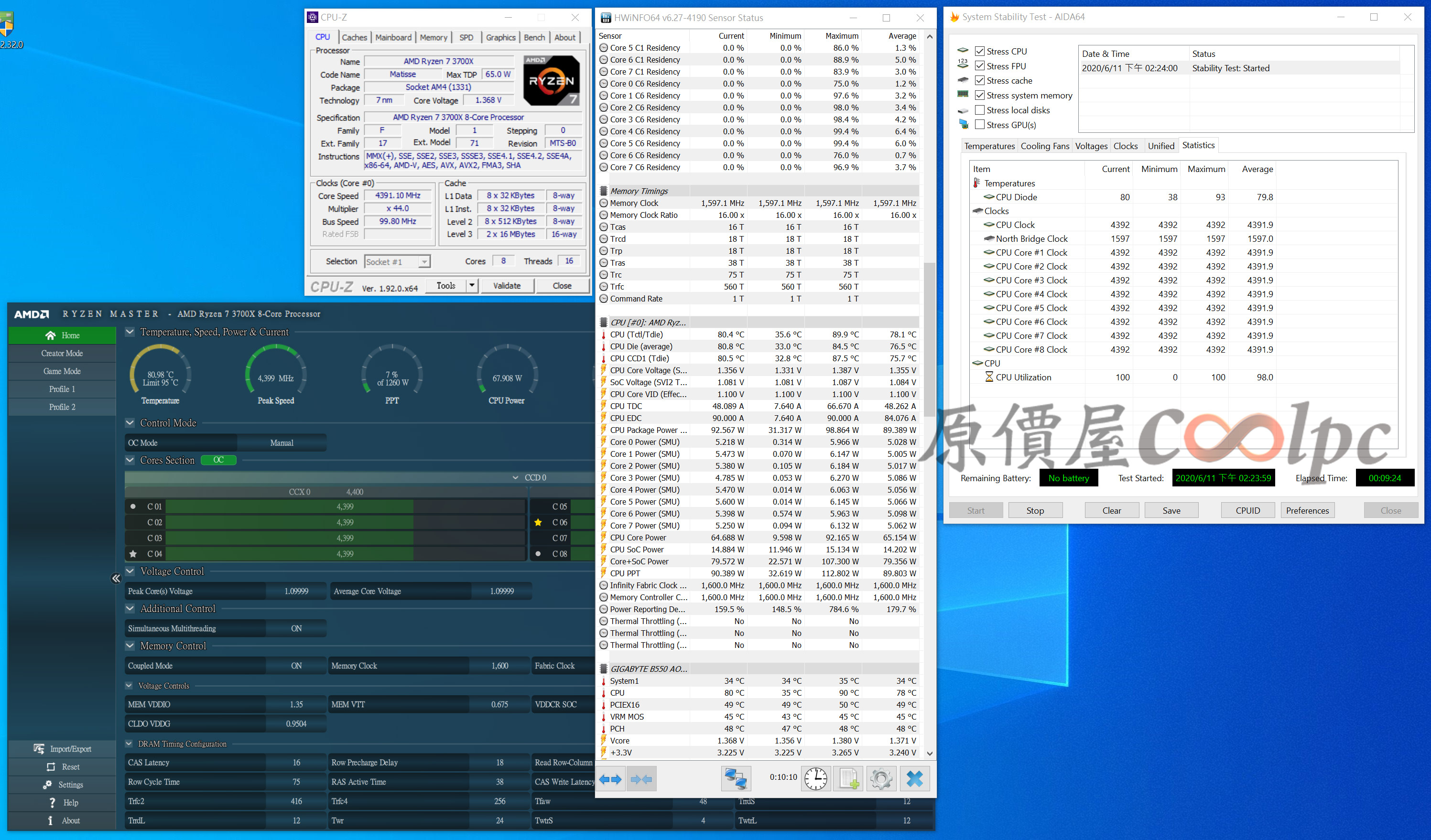
Task: Click the CPU Utilization hourglass icon
Action: click(x=989, y=377)
